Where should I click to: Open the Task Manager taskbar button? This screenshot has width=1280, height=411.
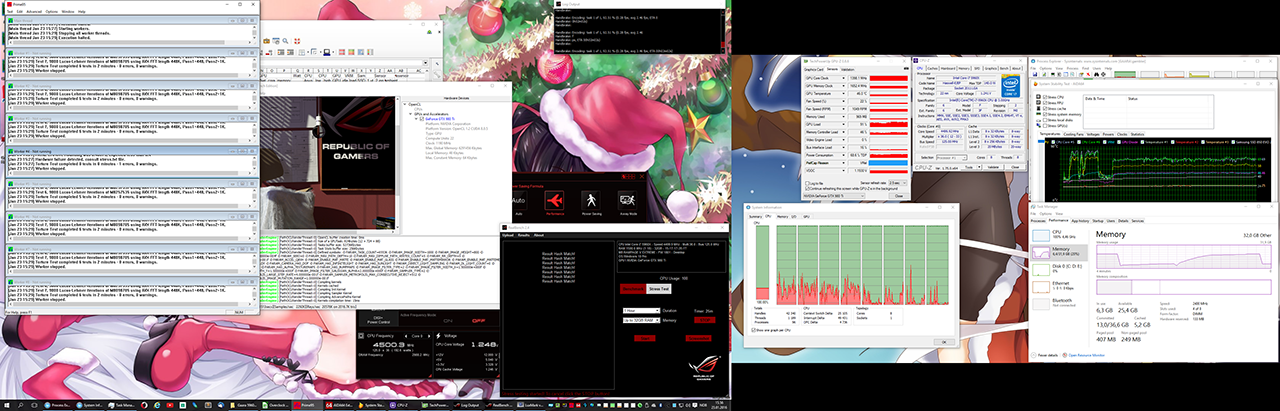pyautogui.click(x=121, y=403)
